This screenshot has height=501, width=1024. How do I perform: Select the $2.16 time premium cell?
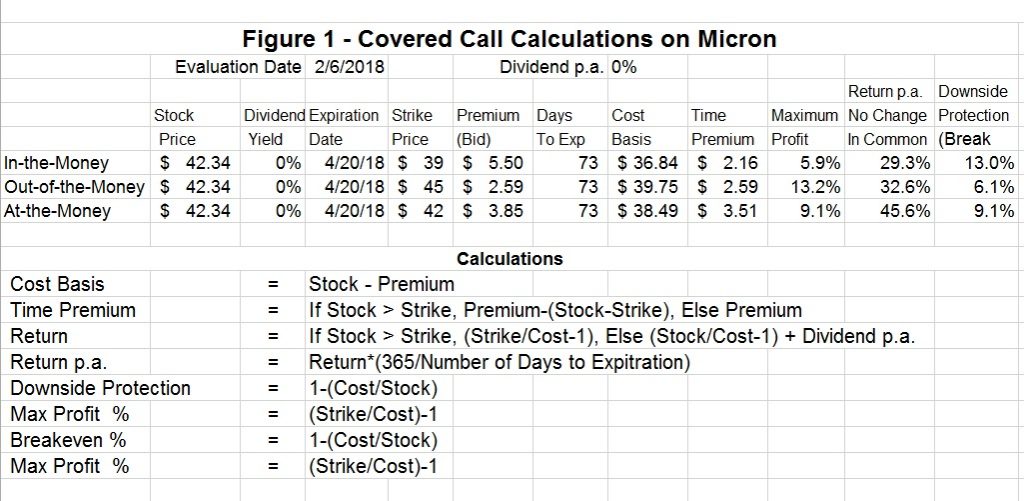pyautogui.click(x=727, y=163)
